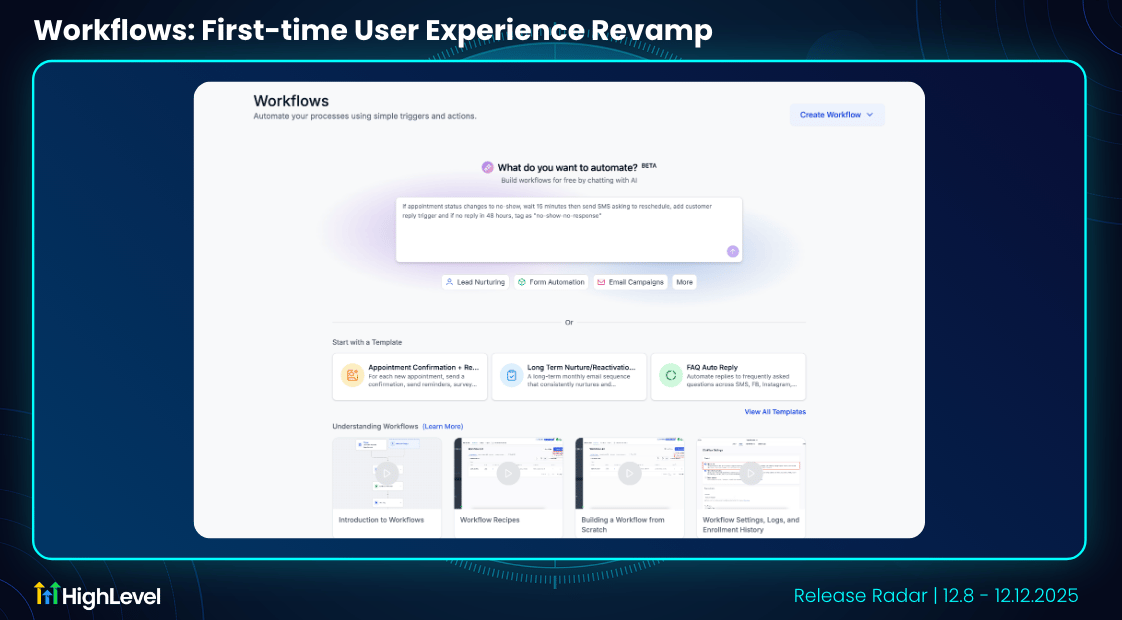Viewport: 1122px width, 620px height.
Task: Select the Lead Nurturing suggestion chip
Action: pos(475,282)
